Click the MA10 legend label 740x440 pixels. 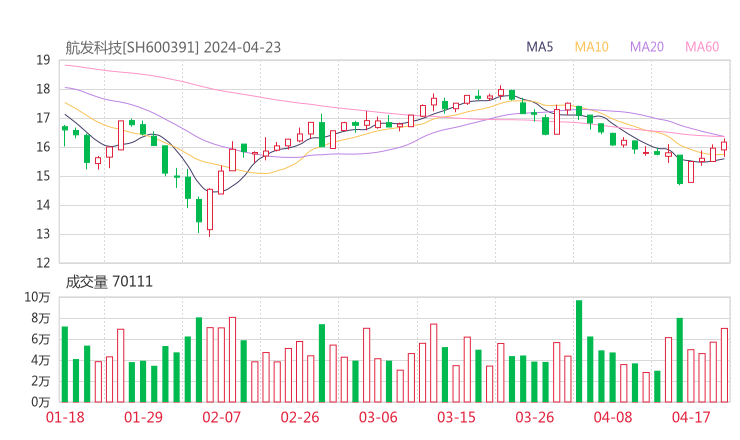[x=591, y=47]
